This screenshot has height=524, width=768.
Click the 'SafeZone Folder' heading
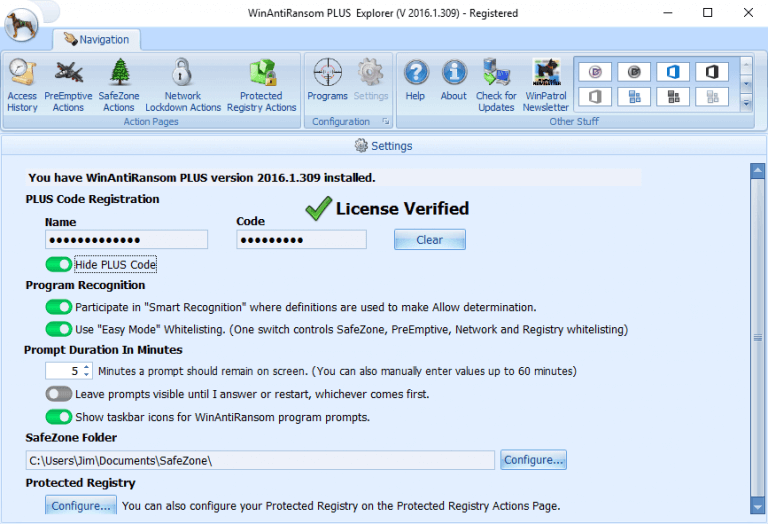point(71,437)
